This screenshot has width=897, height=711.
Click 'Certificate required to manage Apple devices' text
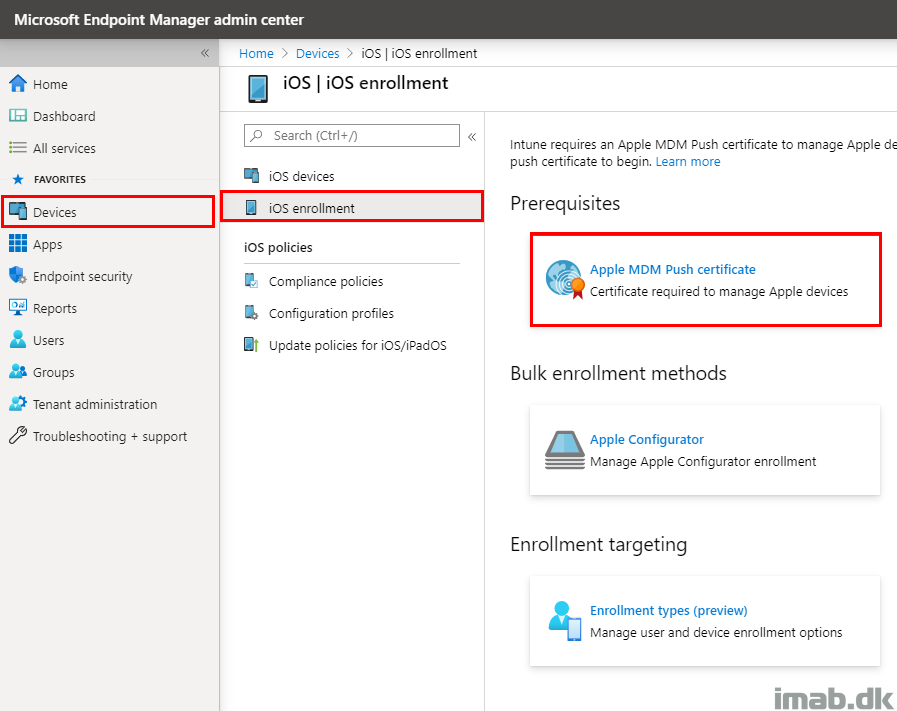coord(719,291)
